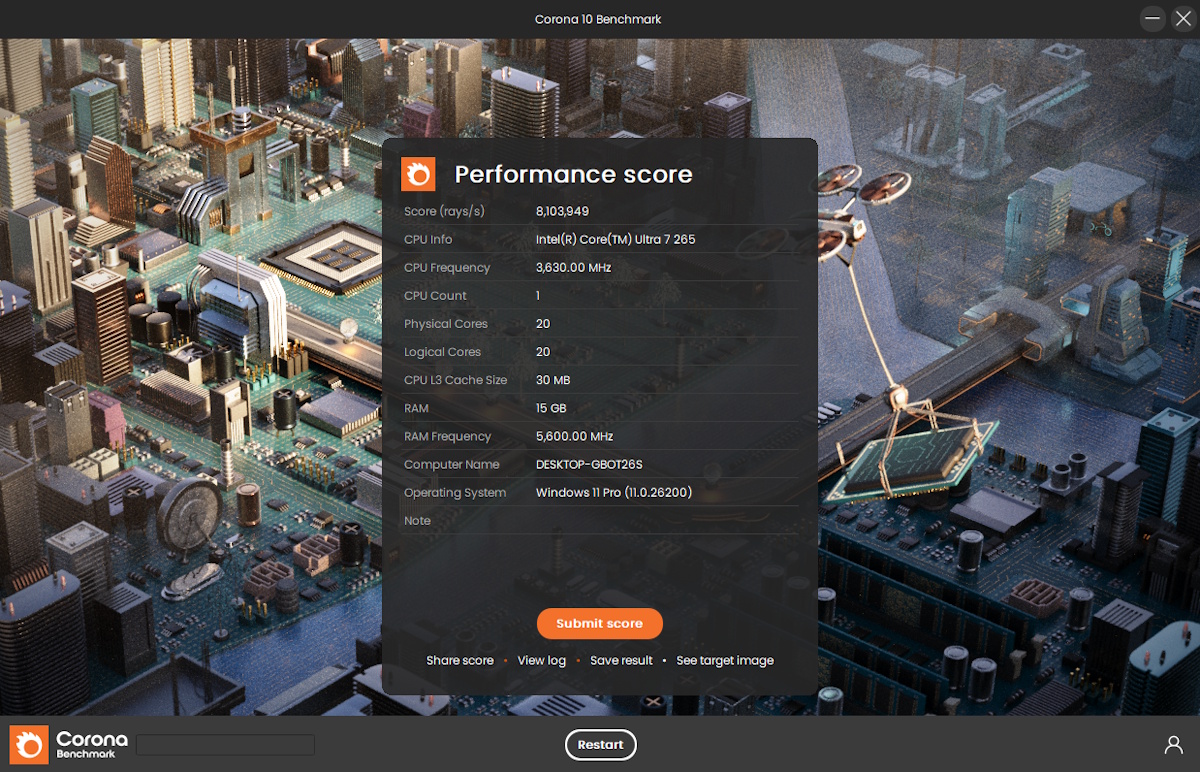Open the user account icon bottom right
The height and width of the screenshot is (772, 1200).
[x=1172, y=744]
